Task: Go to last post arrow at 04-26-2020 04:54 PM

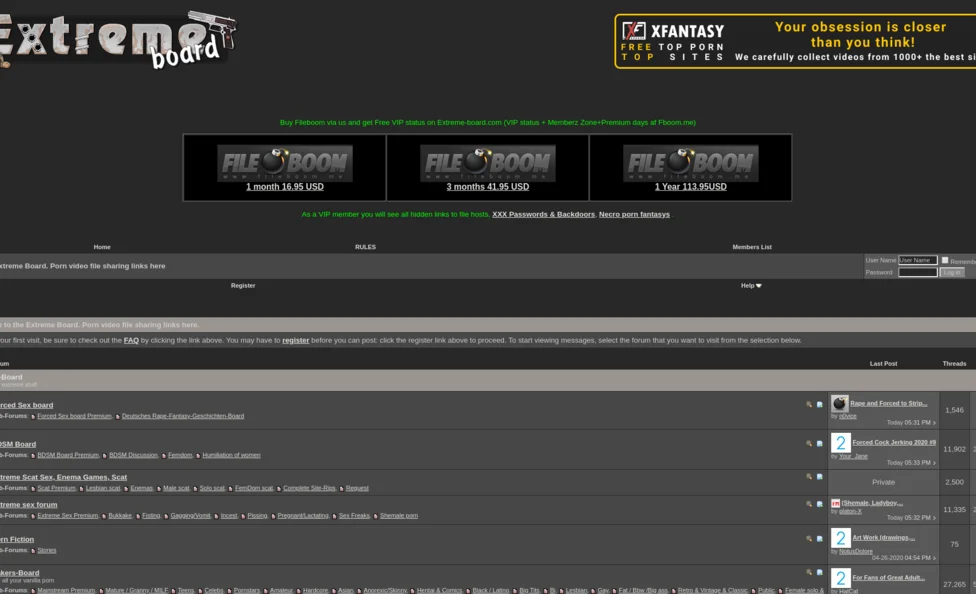Action: (934, 558)
